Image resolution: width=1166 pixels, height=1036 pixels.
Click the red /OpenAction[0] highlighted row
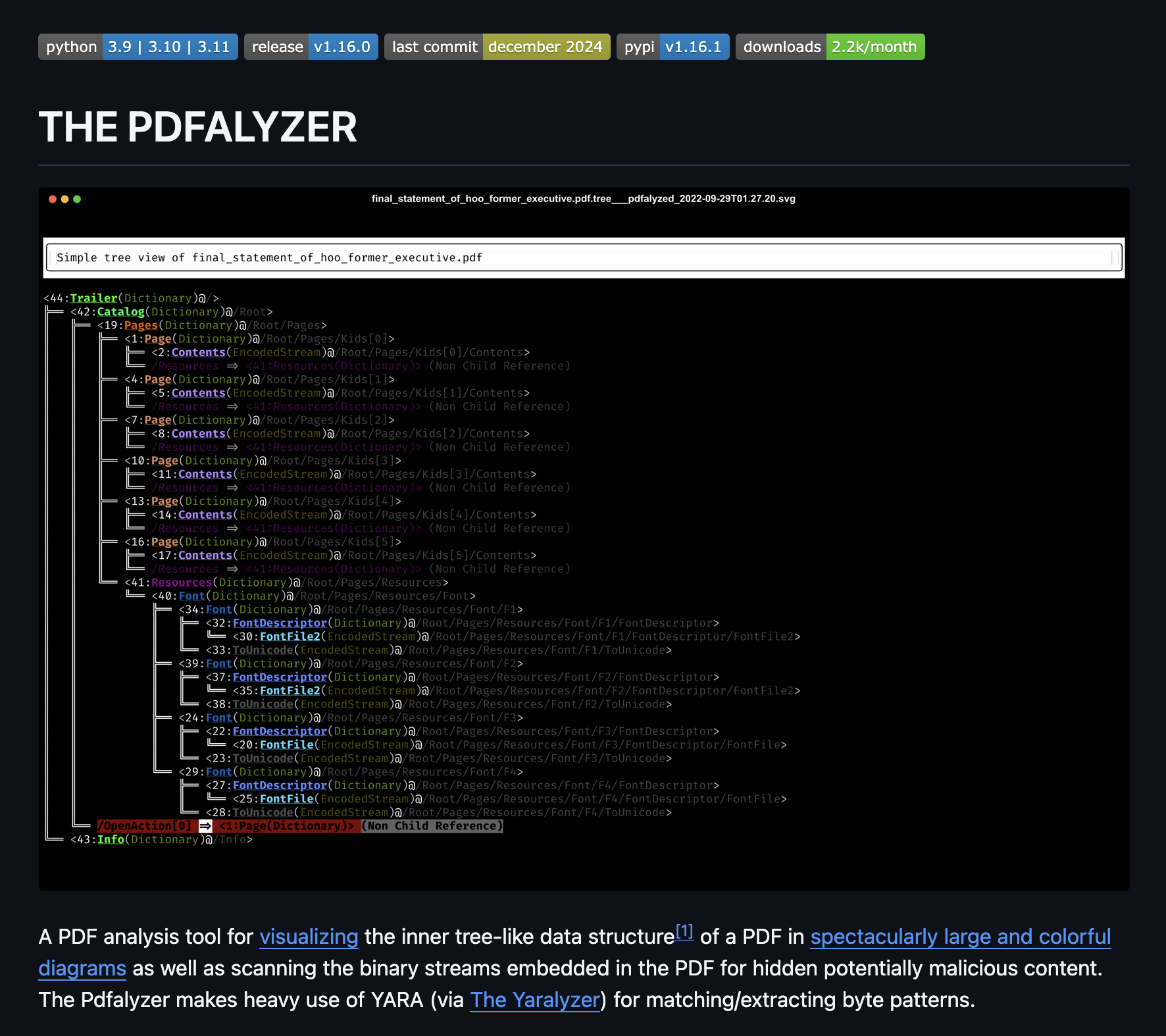[300, 826]
